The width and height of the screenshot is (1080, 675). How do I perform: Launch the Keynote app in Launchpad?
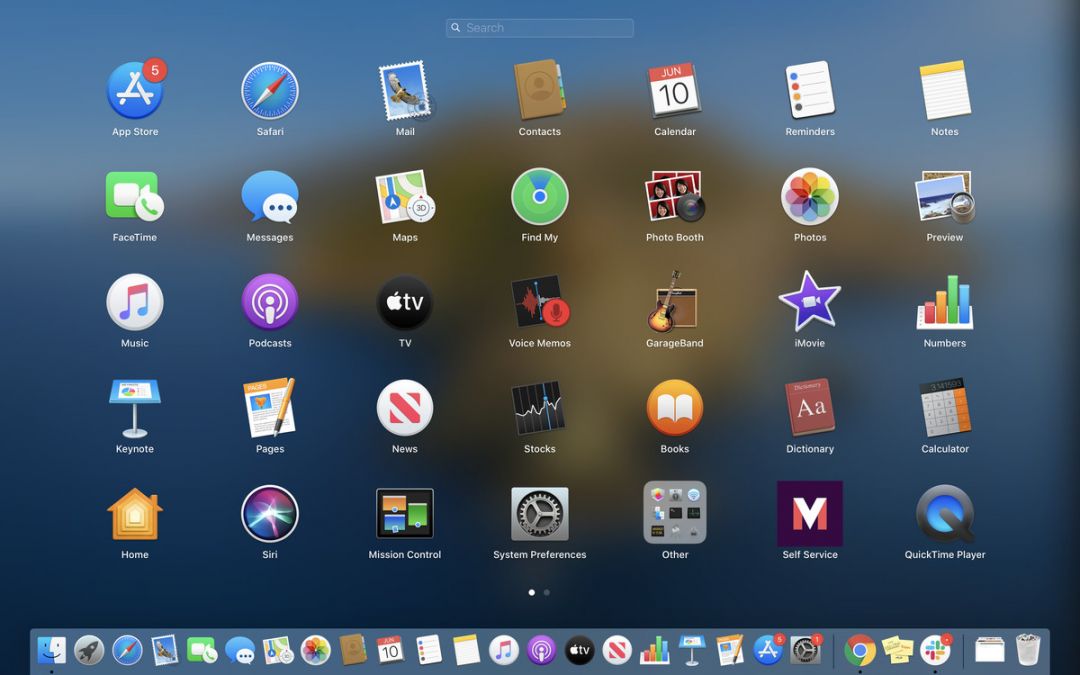tap(135, 408)
